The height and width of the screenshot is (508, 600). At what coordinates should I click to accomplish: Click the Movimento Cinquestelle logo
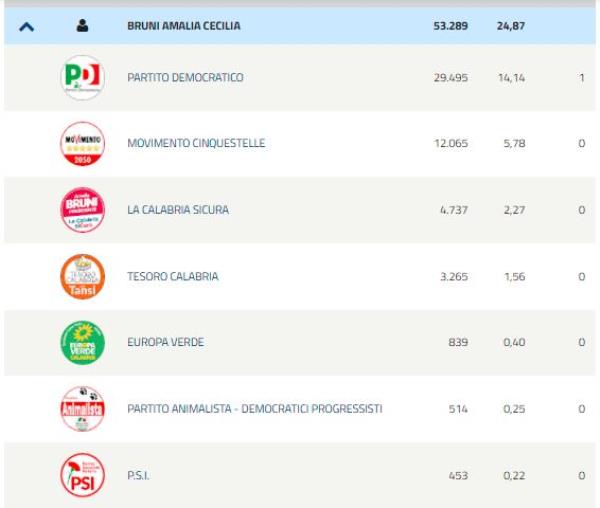point(82,144)
